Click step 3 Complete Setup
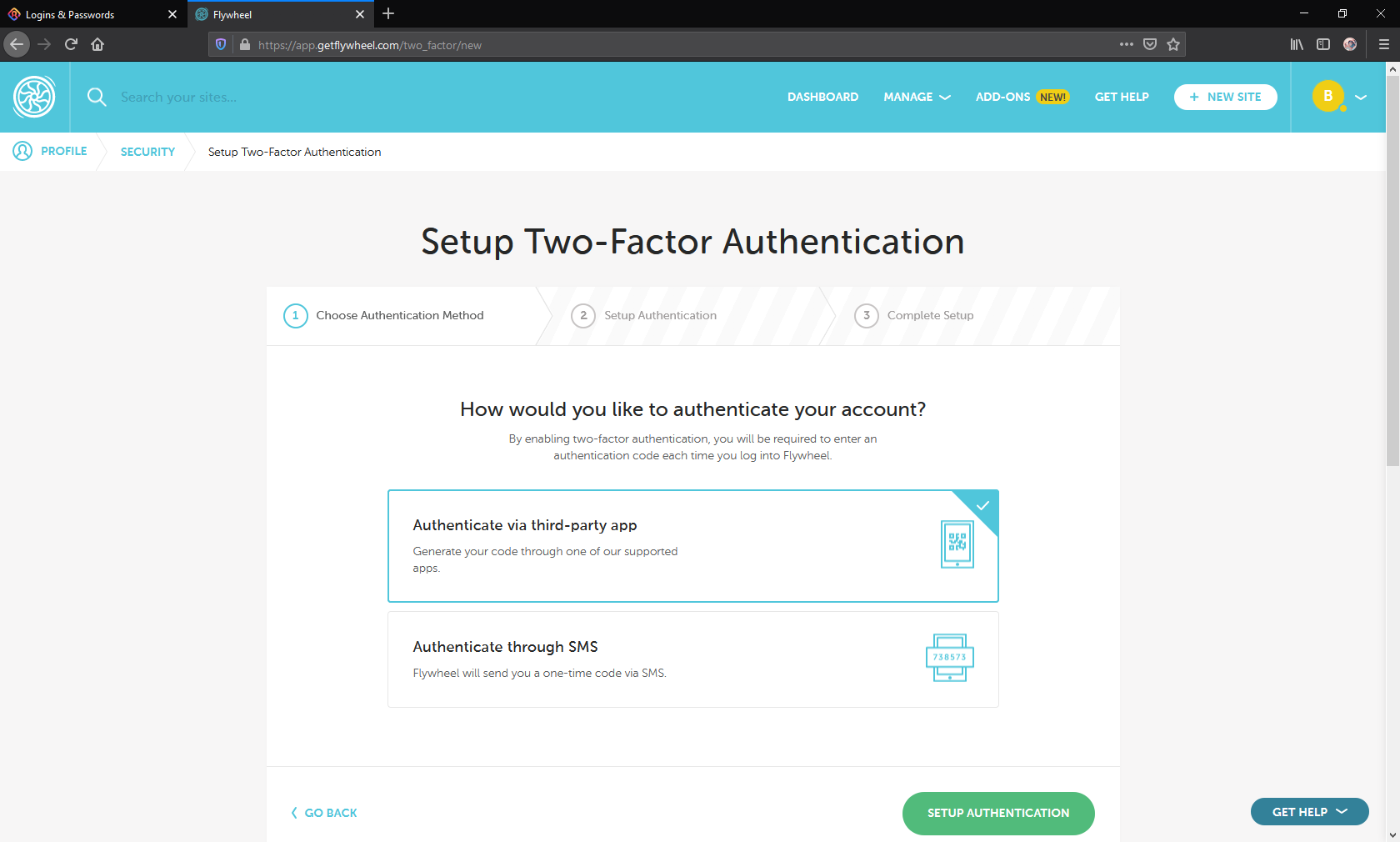This screenshot has height=842, width=1400. click(x=914, y=316)
